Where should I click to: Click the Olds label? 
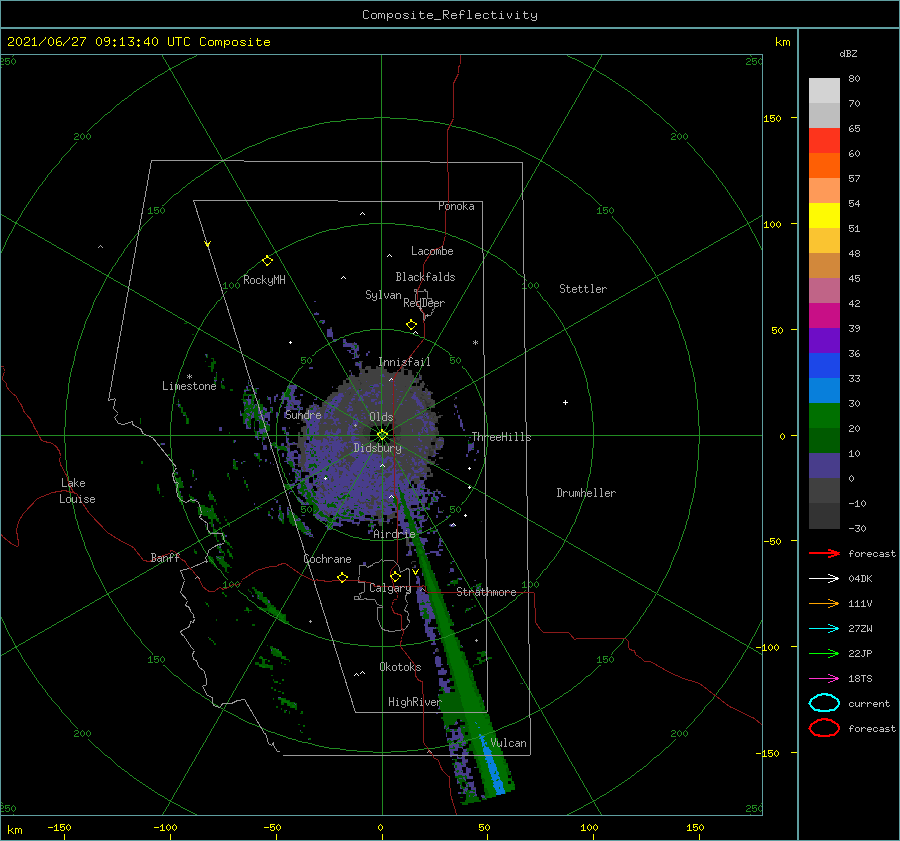(381, 417)
